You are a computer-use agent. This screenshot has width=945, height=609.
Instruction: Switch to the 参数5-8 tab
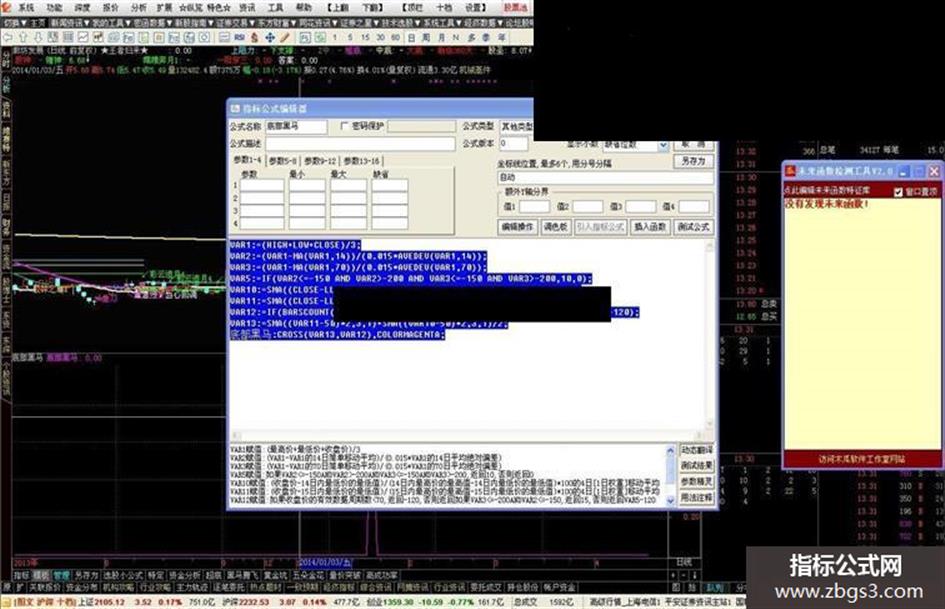coord(283,160)
